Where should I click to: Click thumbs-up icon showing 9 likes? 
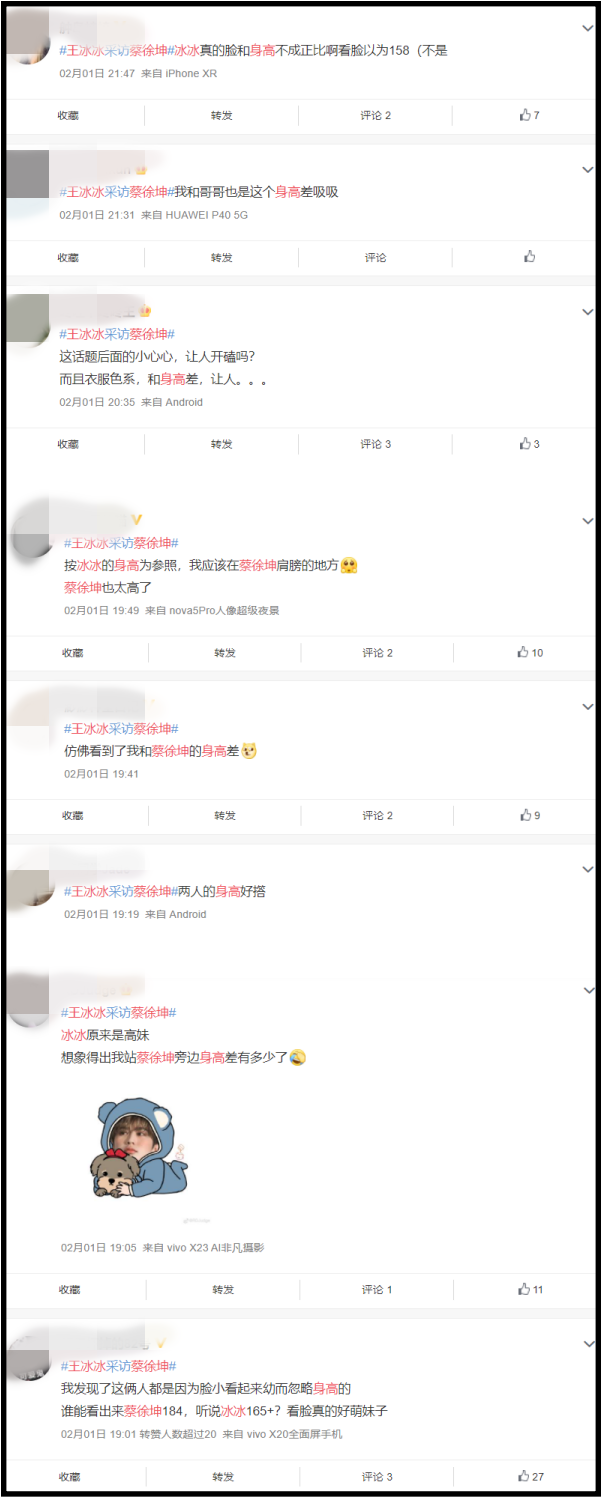click(529, 815)
